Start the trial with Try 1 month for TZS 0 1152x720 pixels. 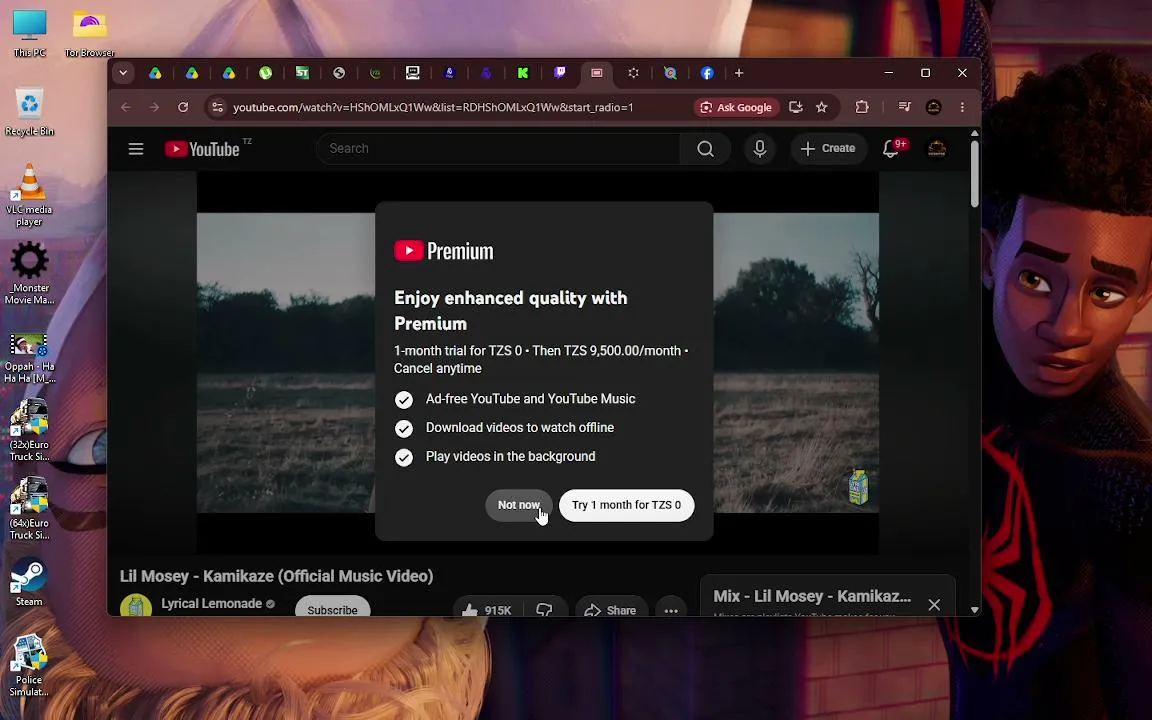(627, 505)
